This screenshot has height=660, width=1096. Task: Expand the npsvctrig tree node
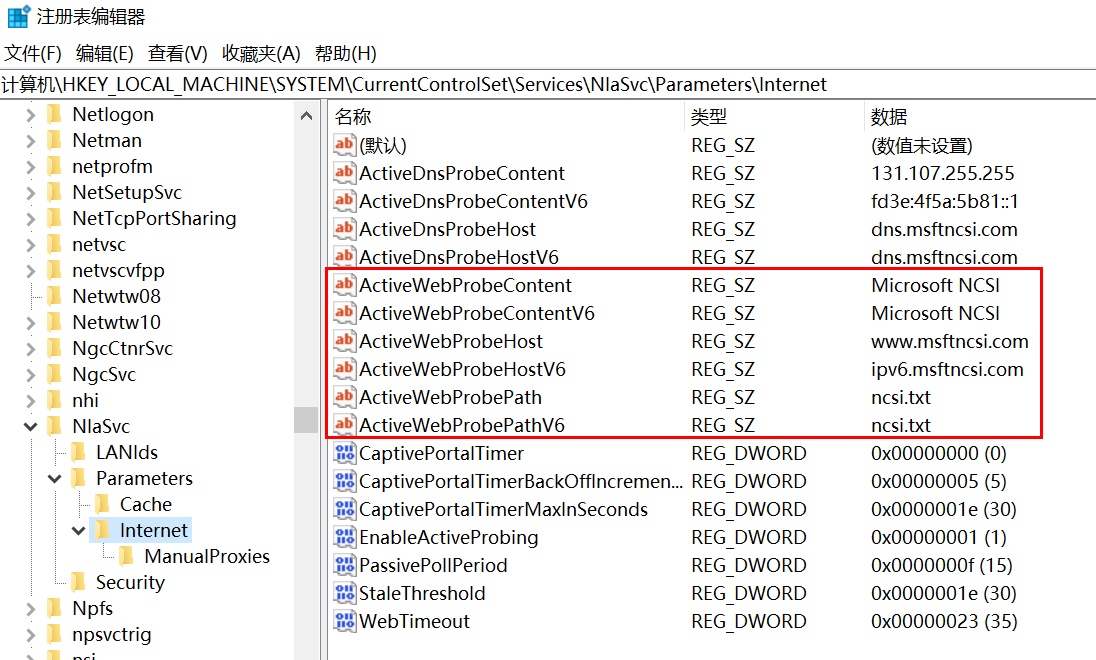tap(30, 635)
